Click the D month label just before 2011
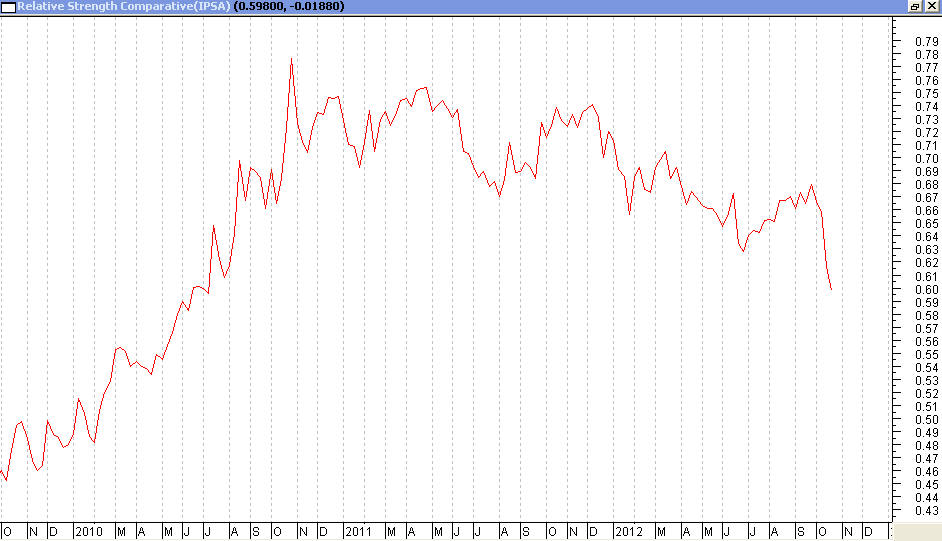 pos(323,531)
